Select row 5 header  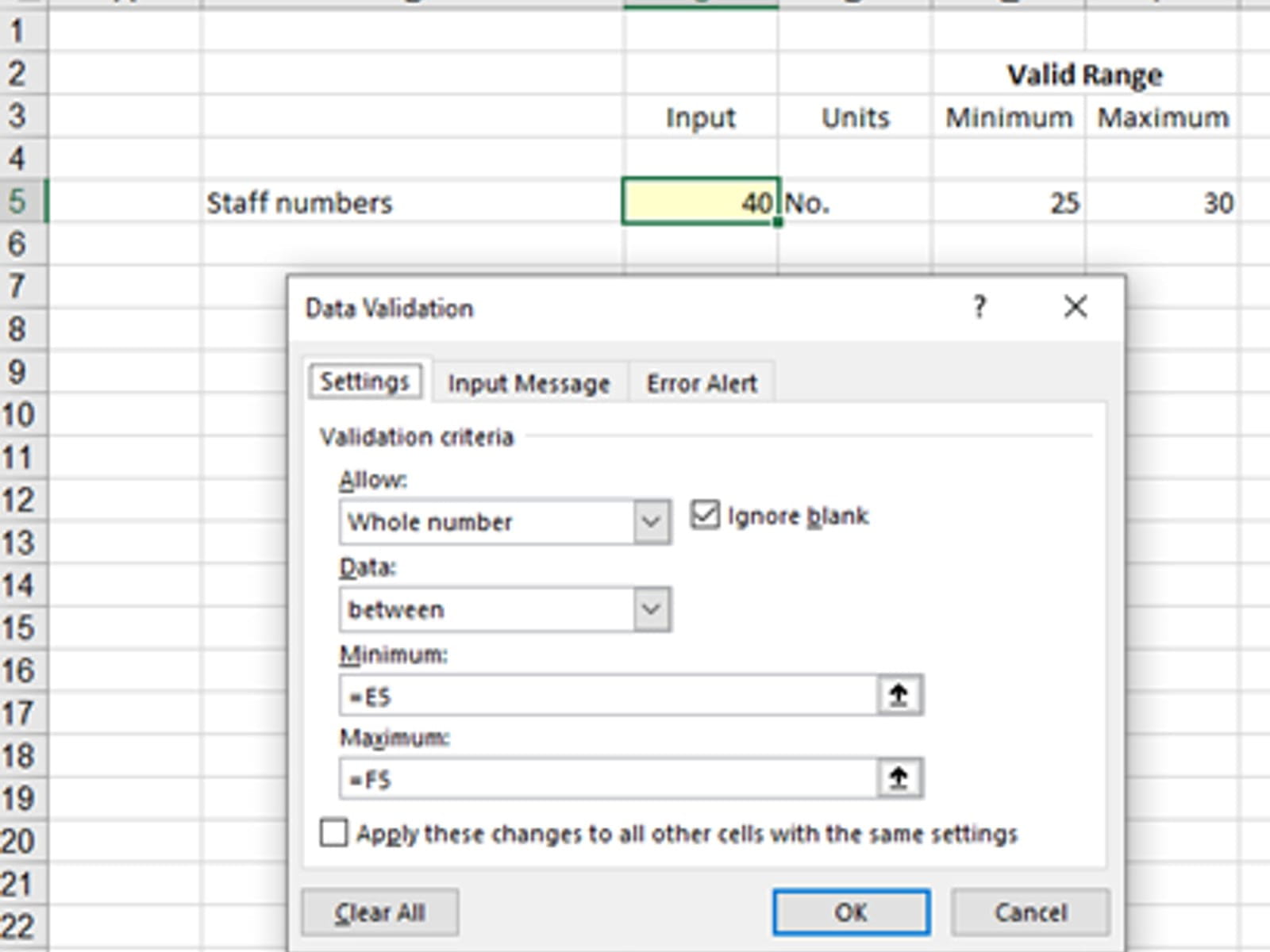pyautogui.click(x=19, y=201)
